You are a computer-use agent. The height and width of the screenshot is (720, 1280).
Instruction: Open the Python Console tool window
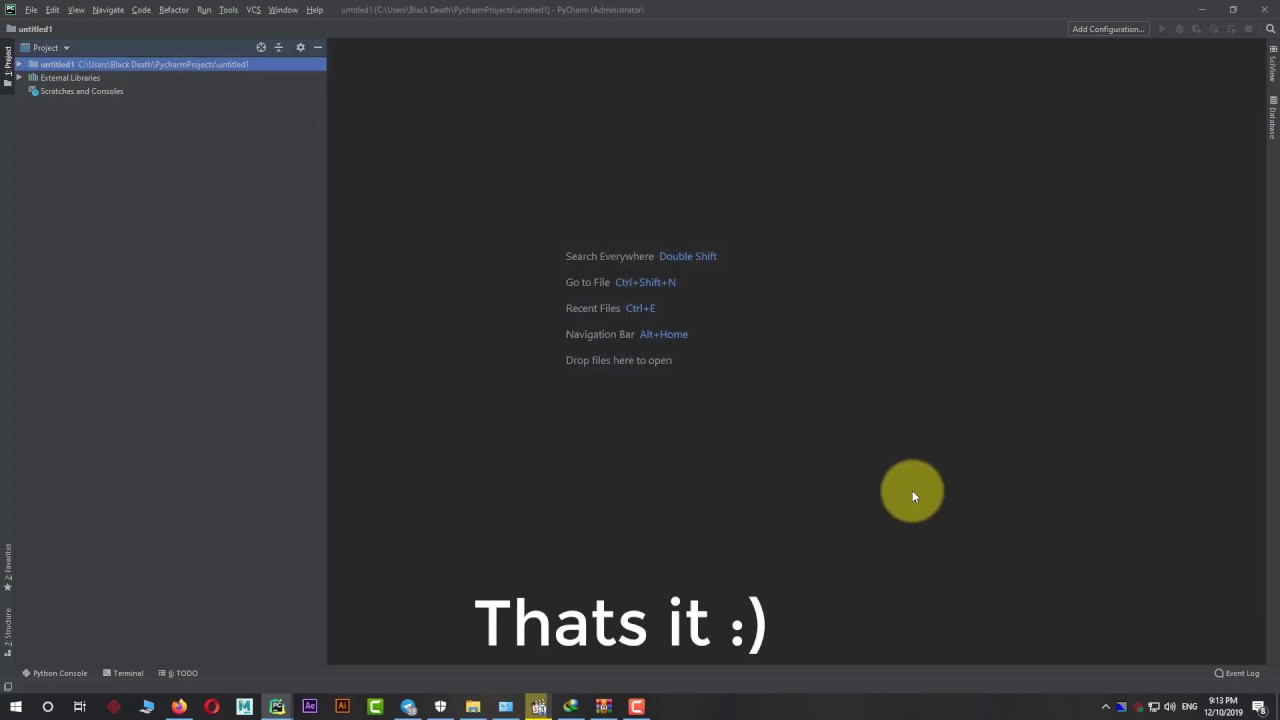tap(55, 673)
